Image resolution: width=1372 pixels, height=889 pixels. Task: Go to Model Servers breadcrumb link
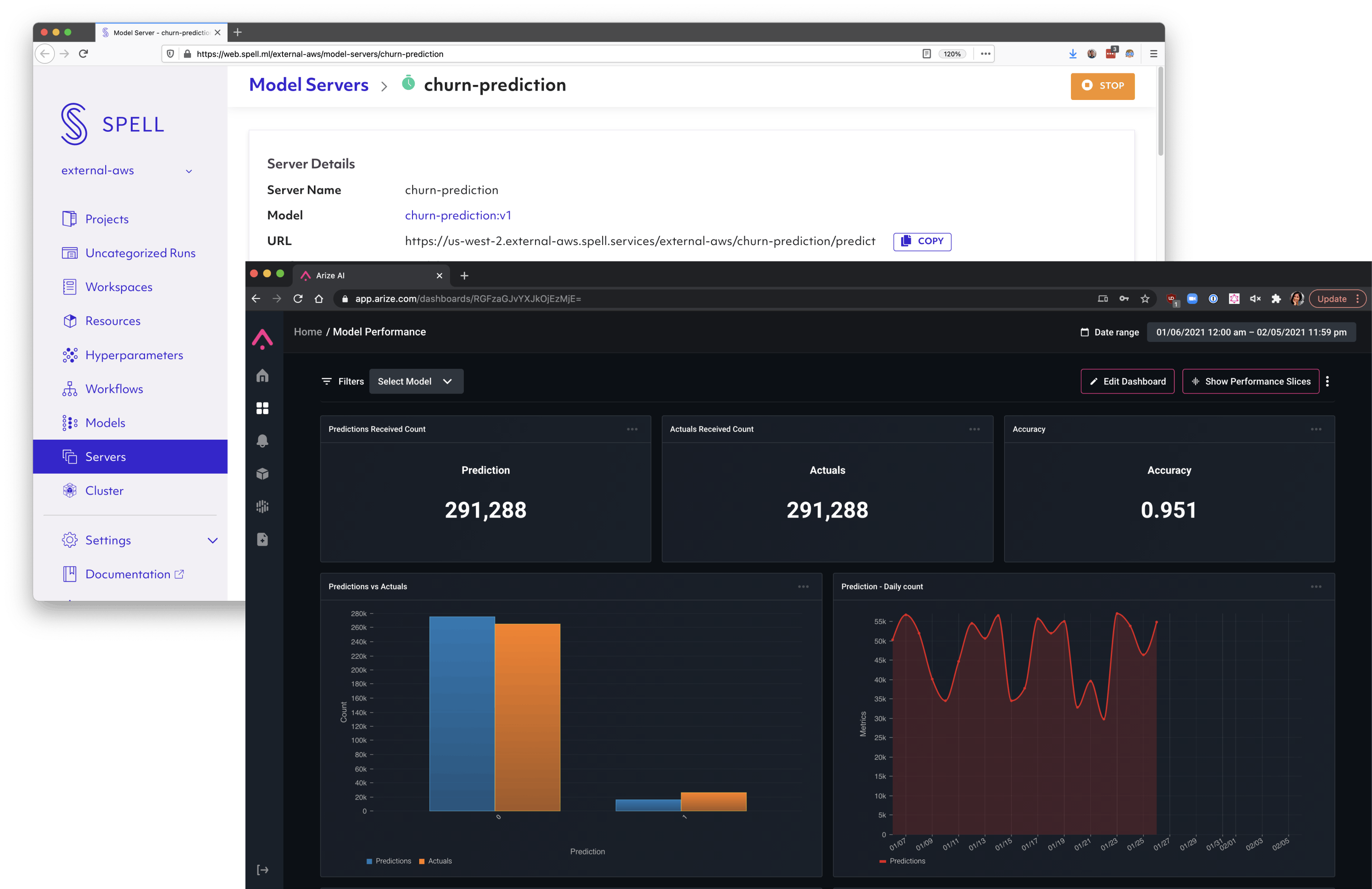point(309,85)
